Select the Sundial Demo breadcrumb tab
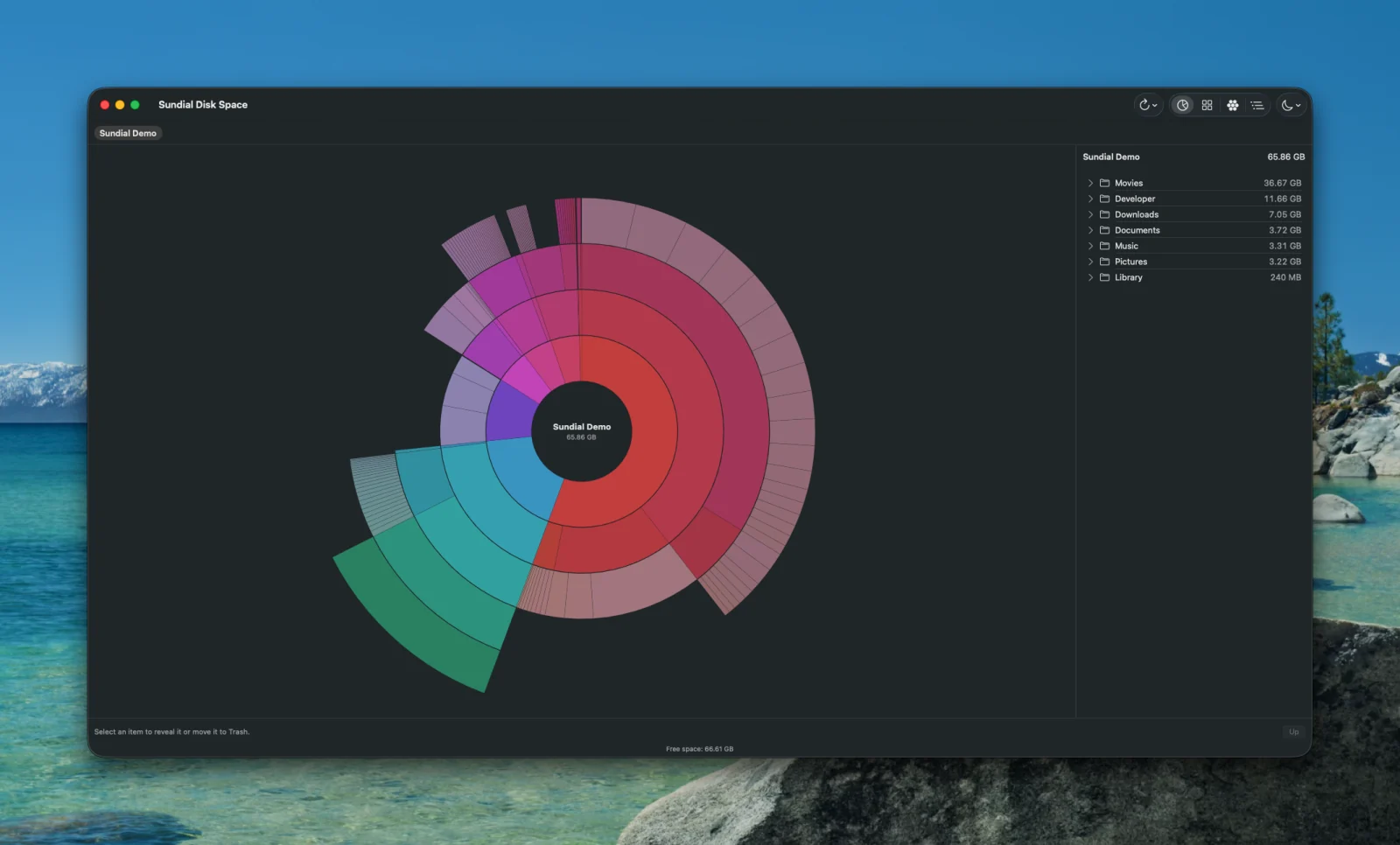 click(128, 133)
